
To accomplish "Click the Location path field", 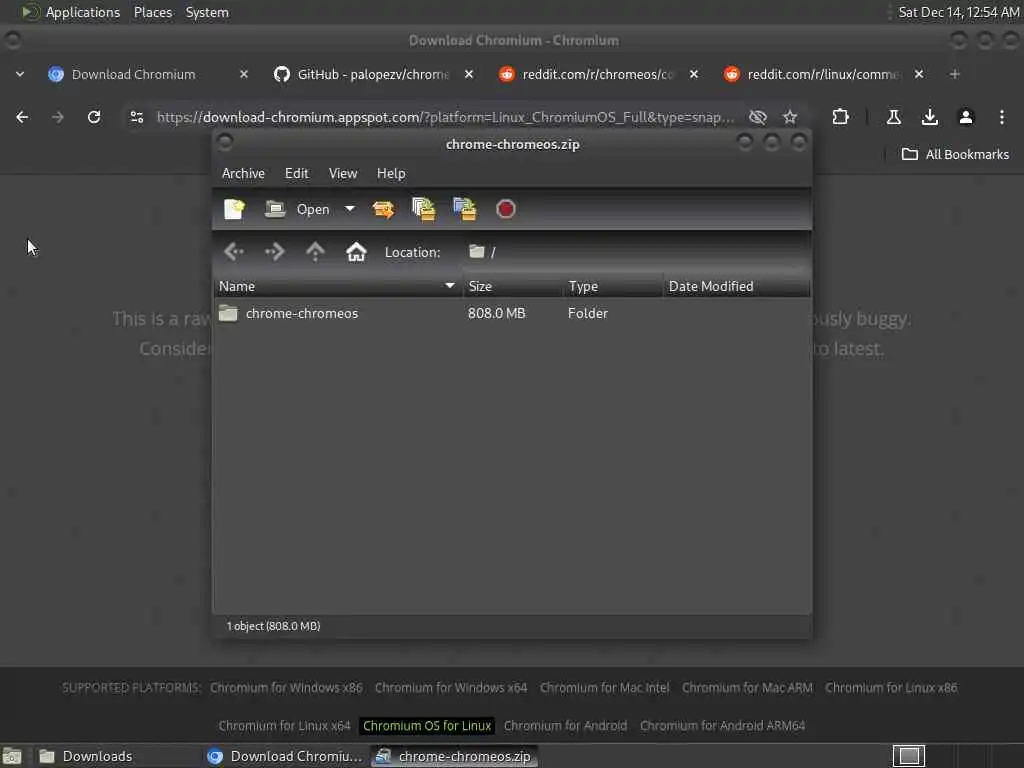I will (636, 251).
